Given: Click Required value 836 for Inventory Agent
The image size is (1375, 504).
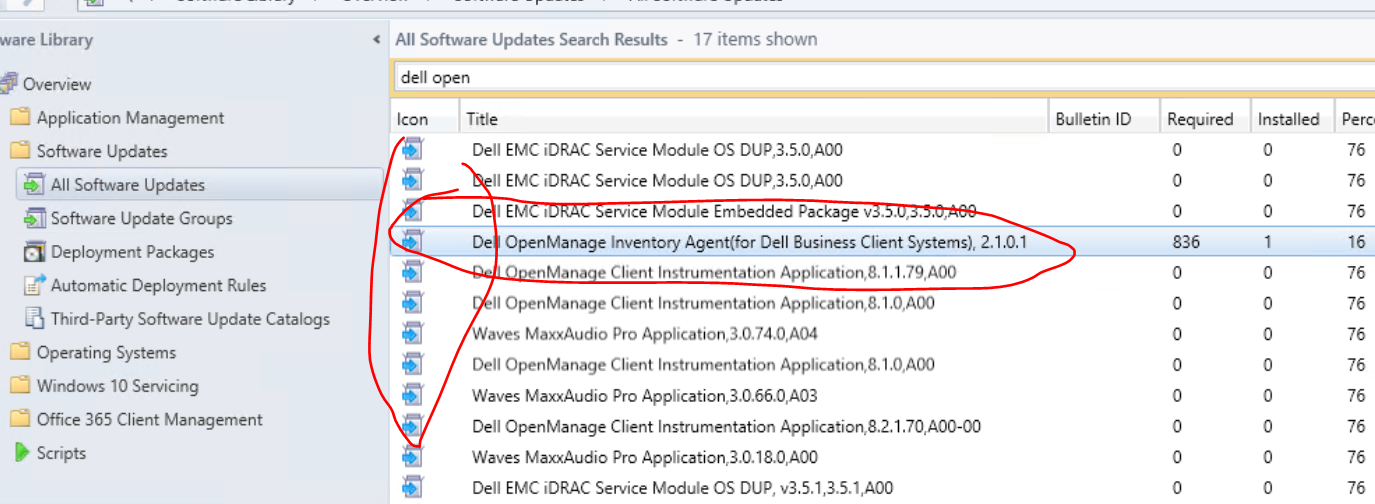Looking at the screenshot, I should [x=1187, y=242].
